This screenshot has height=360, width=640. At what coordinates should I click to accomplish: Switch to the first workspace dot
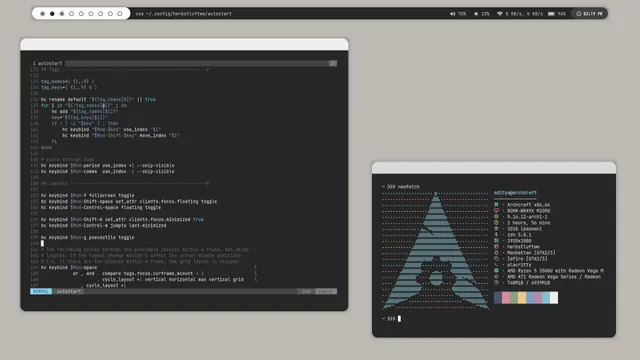coord(42,13)
